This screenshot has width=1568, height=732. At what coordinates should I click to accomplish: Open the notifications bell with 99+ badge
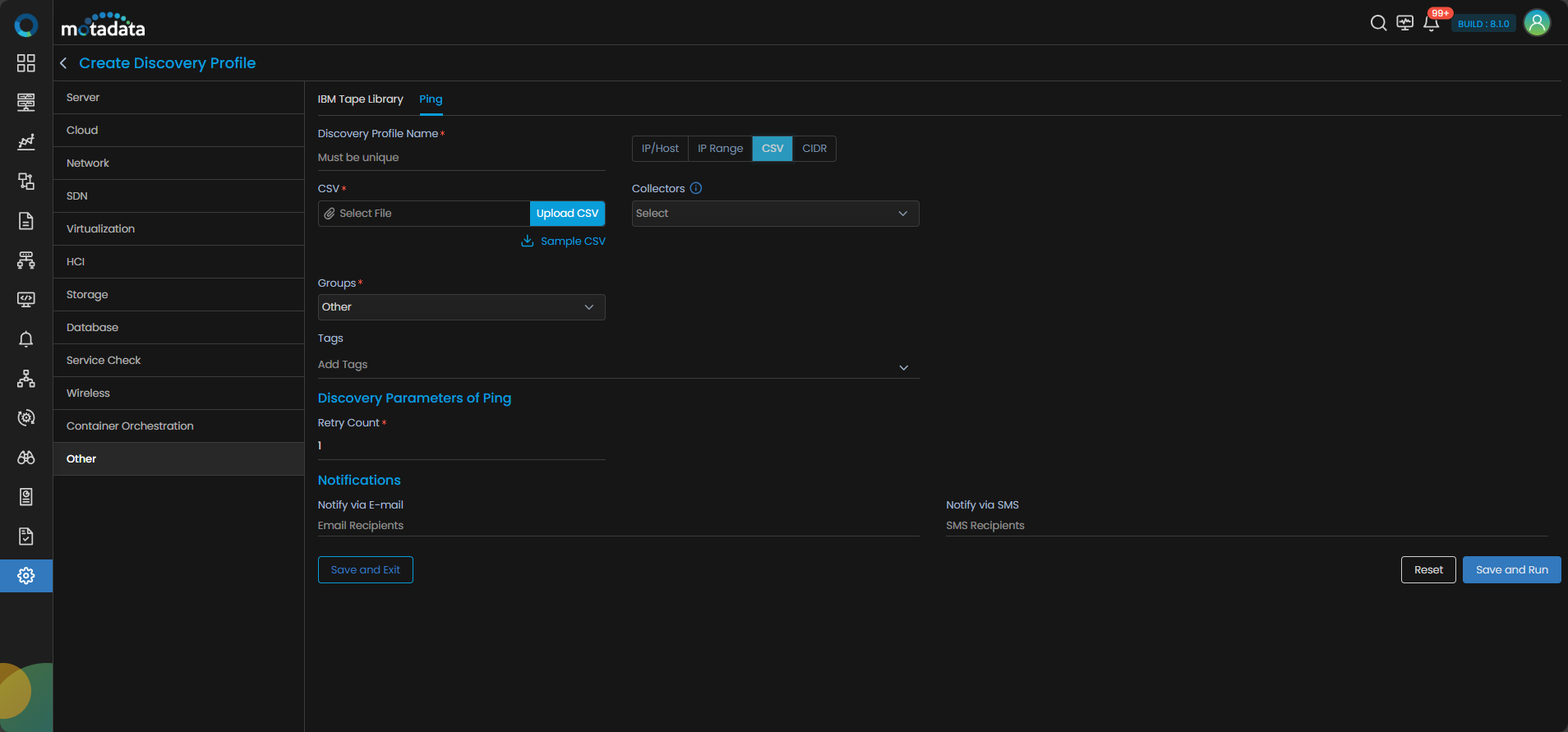1431,23
